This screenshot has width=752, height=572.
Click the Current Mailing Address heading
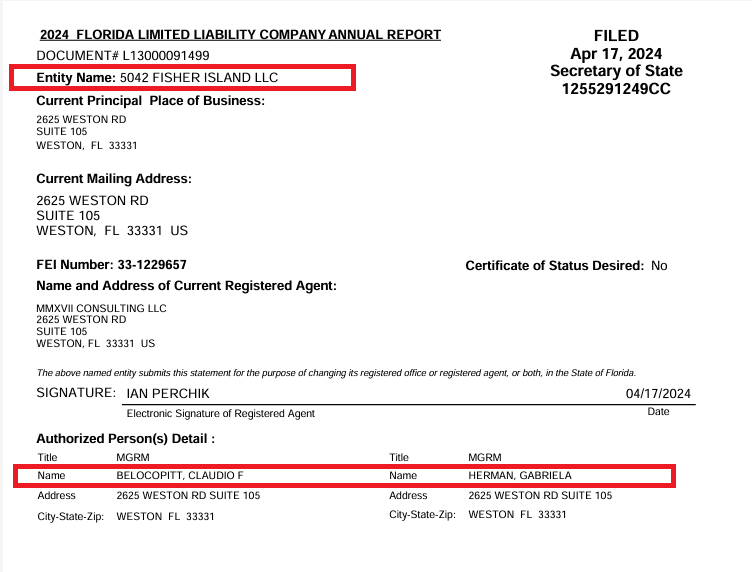(x=113, y=179)
